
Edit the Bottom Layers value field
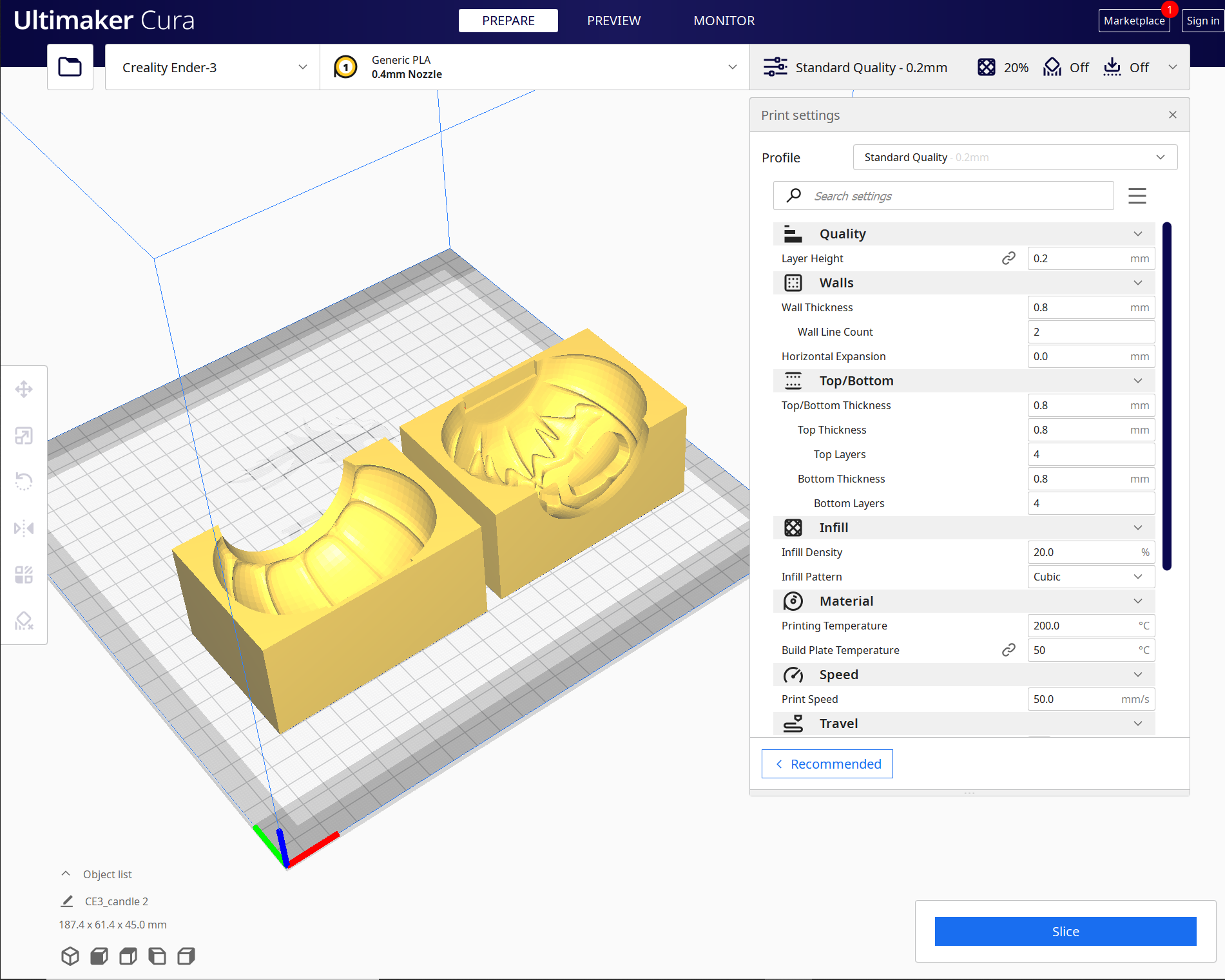(1091, 503)
